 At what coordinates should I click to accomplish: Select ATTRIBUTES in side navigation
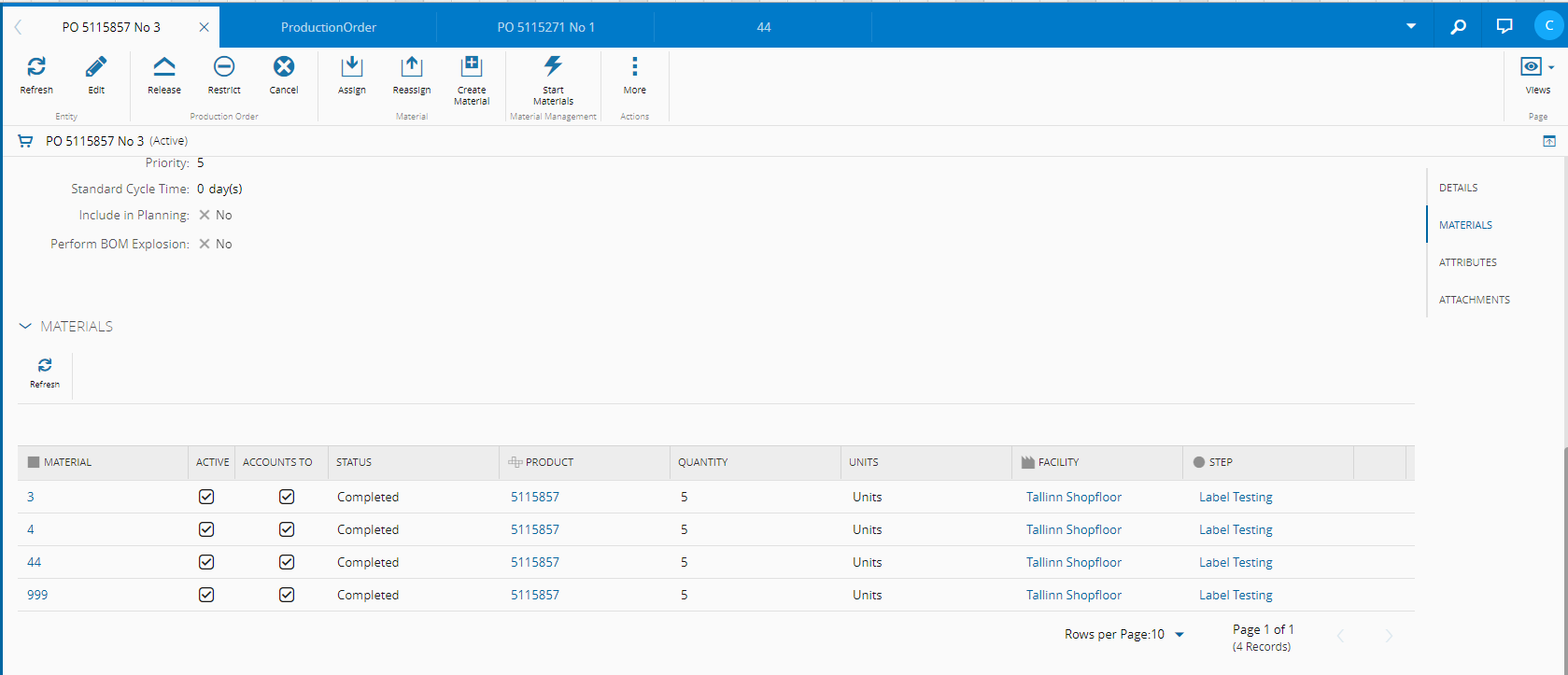pyautogui.click(x=1467, y=262)
